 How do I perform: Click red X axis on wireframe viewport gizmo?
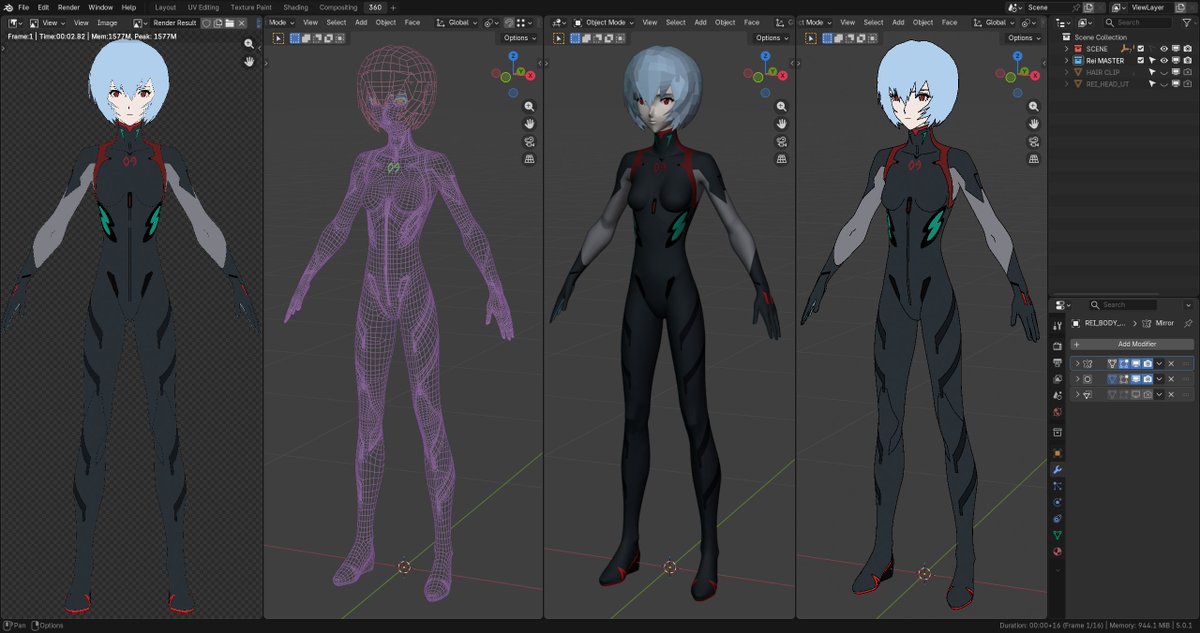tap(530, 75)
